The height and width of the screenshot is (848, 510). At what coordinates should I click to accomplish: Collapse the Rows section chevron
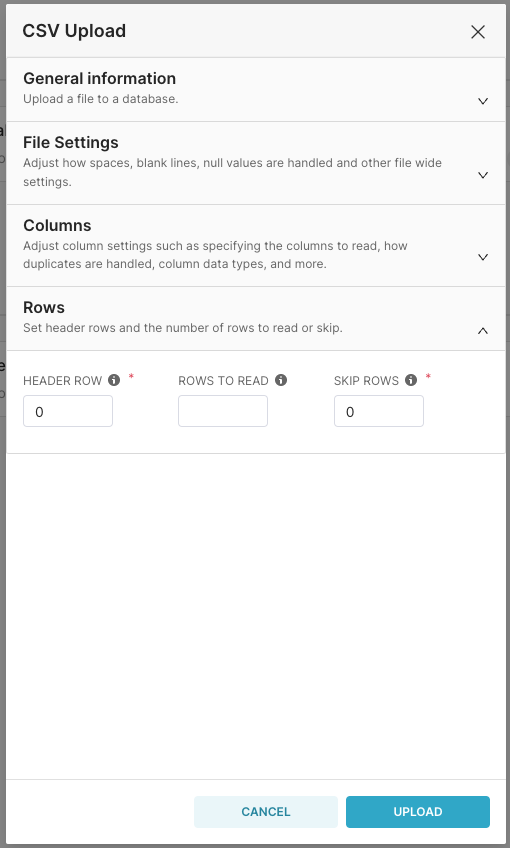pyautogui.click(x=483, y=330)
